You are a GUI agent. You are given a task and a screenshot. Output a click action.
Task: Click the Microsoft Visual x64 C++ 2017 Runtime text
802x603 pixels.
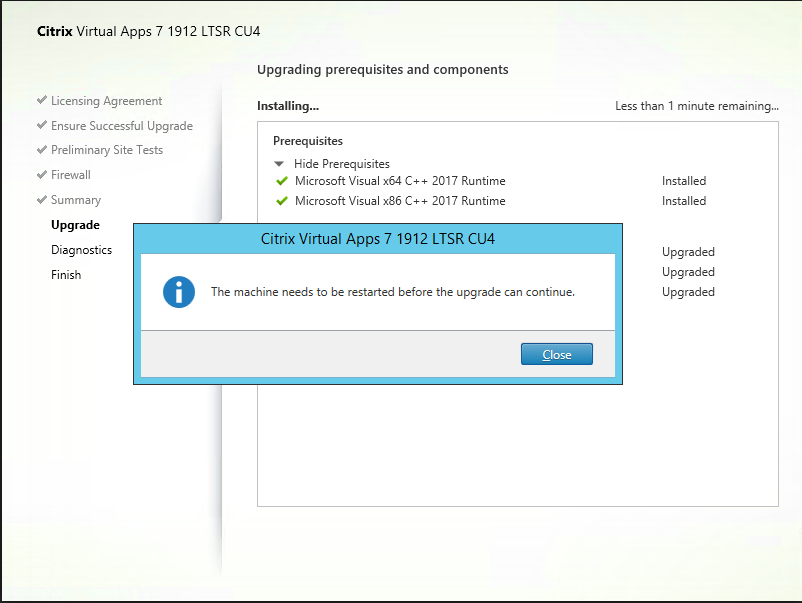[x=400, y=181]
